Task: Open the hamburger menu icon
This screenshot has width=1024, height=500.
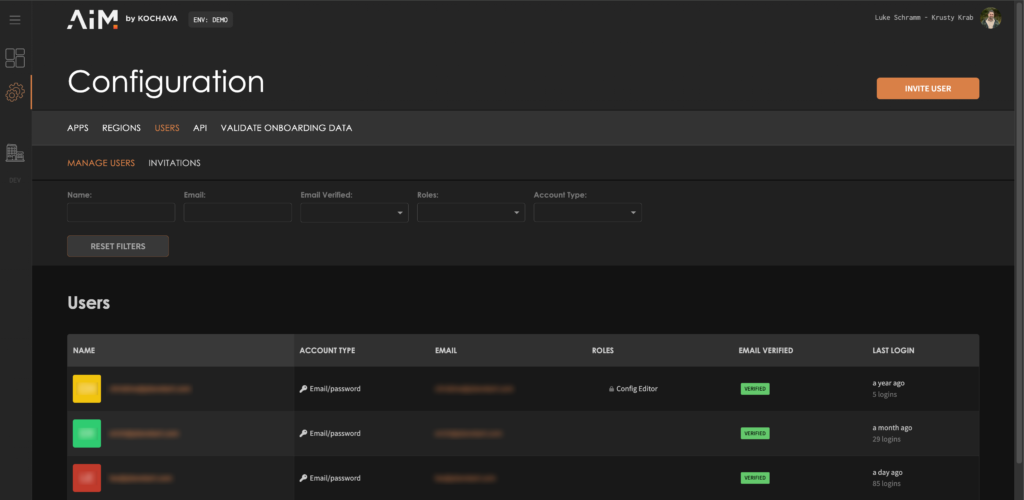Action: pos(15,20)
